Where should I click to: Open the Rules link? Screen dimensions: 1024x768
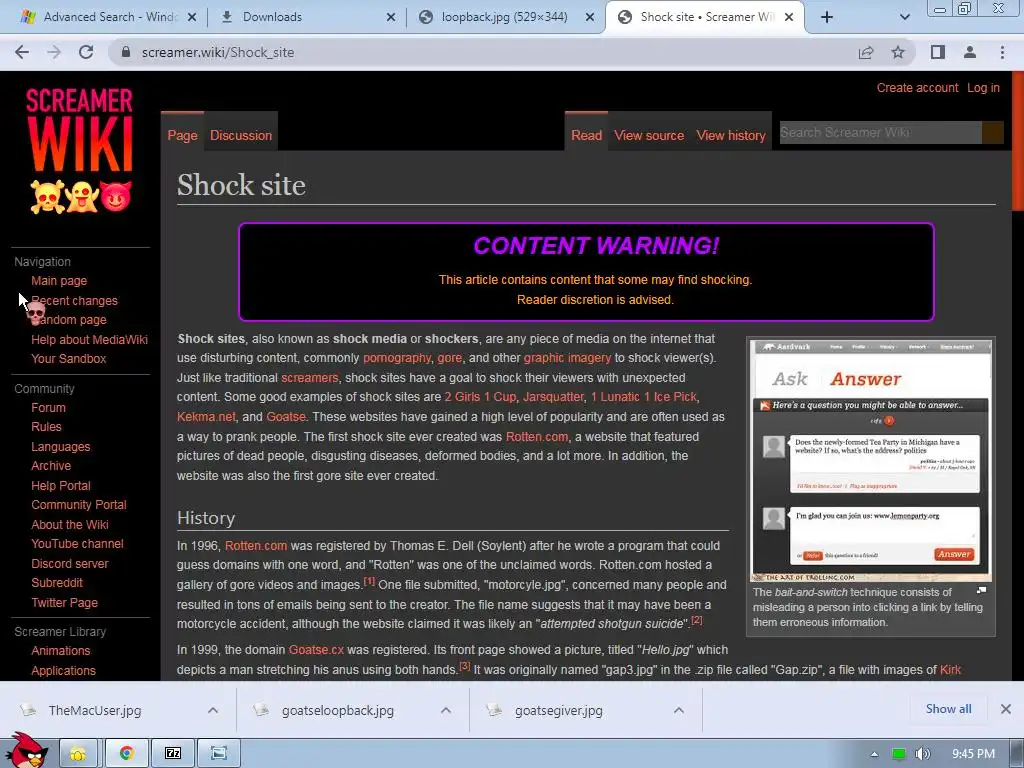coord(46,426)
